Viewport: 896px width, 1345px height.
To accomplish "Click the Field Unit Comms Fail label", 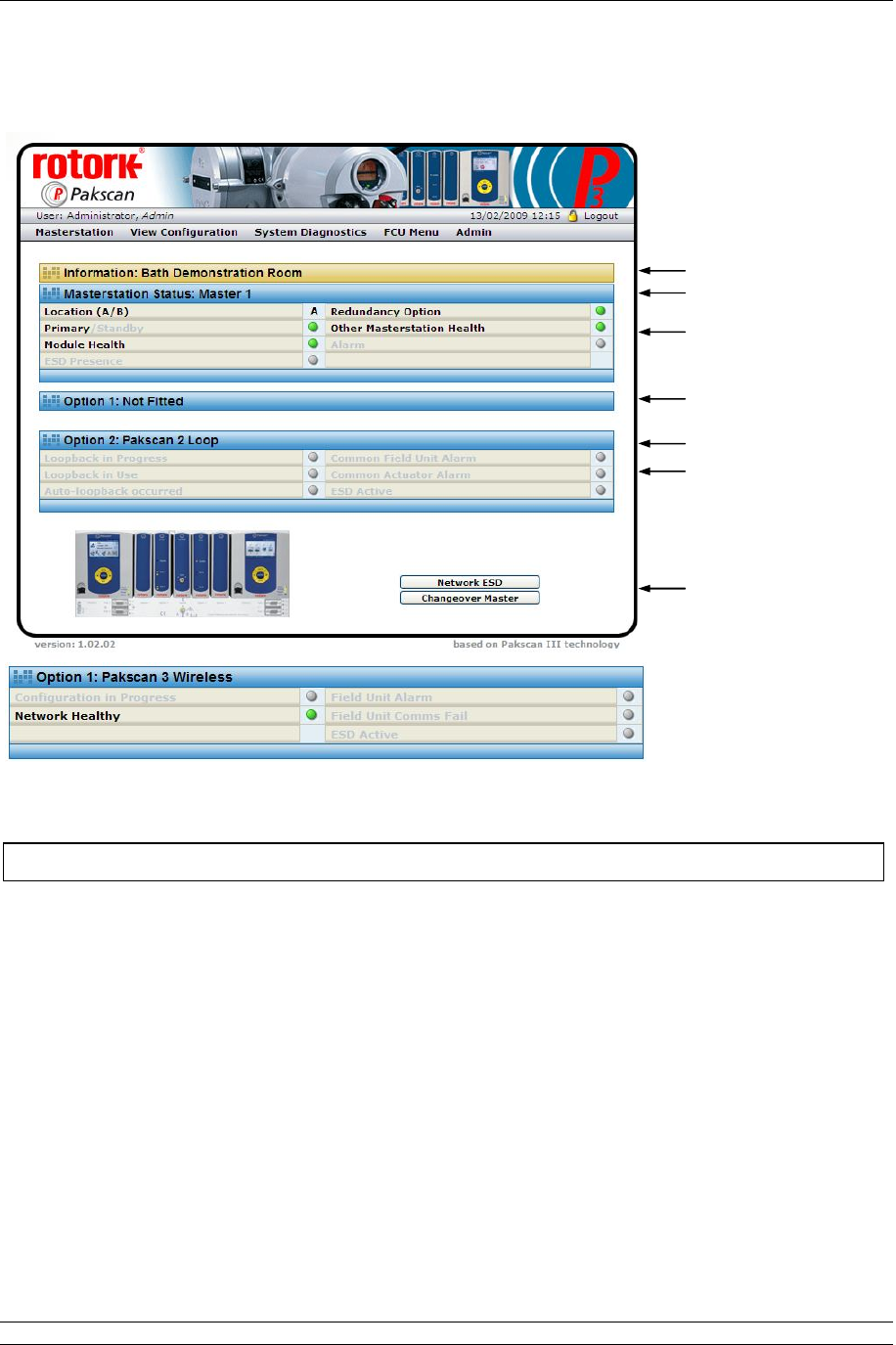I will pos(399,716).
